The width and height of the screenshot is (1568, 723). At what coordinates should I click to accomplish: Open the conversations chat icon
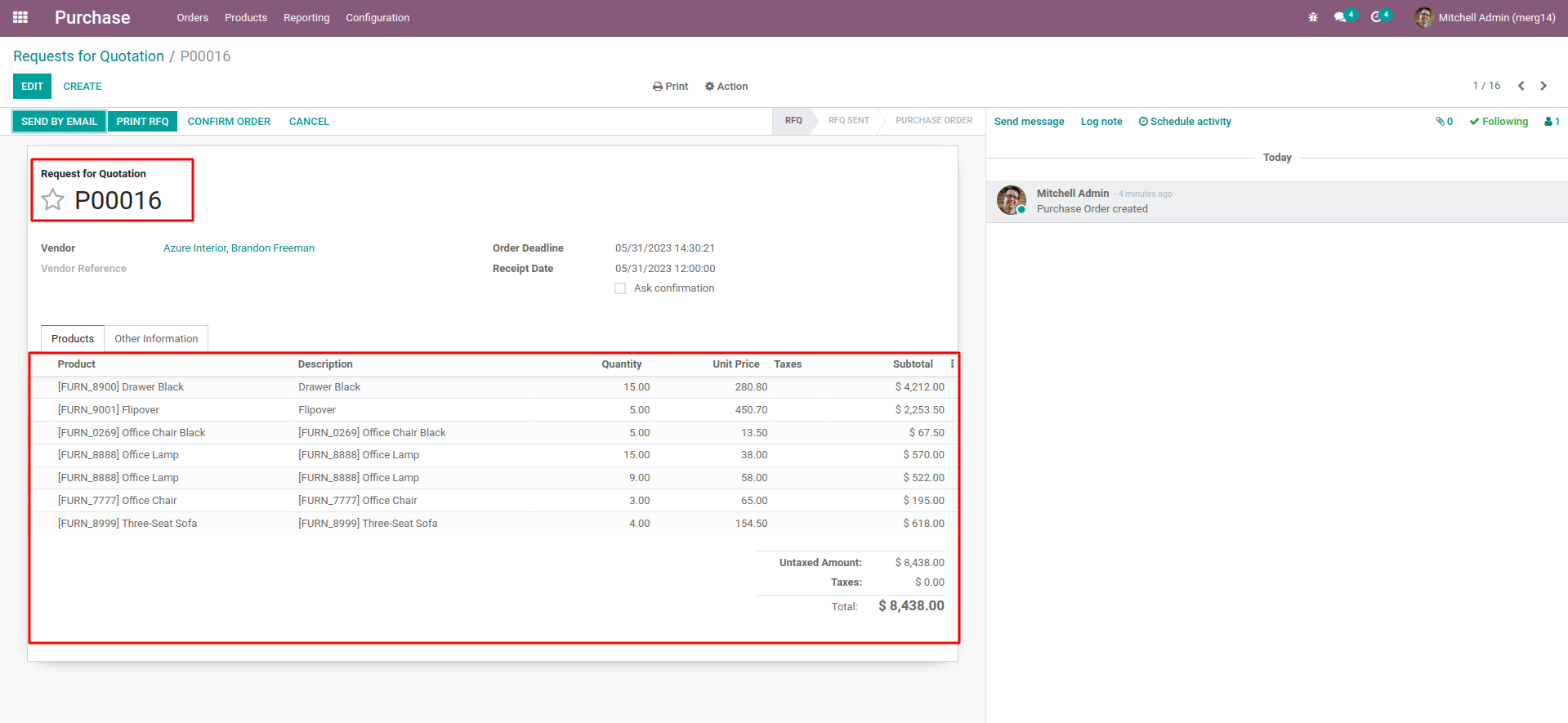[x=1341, y=17]
